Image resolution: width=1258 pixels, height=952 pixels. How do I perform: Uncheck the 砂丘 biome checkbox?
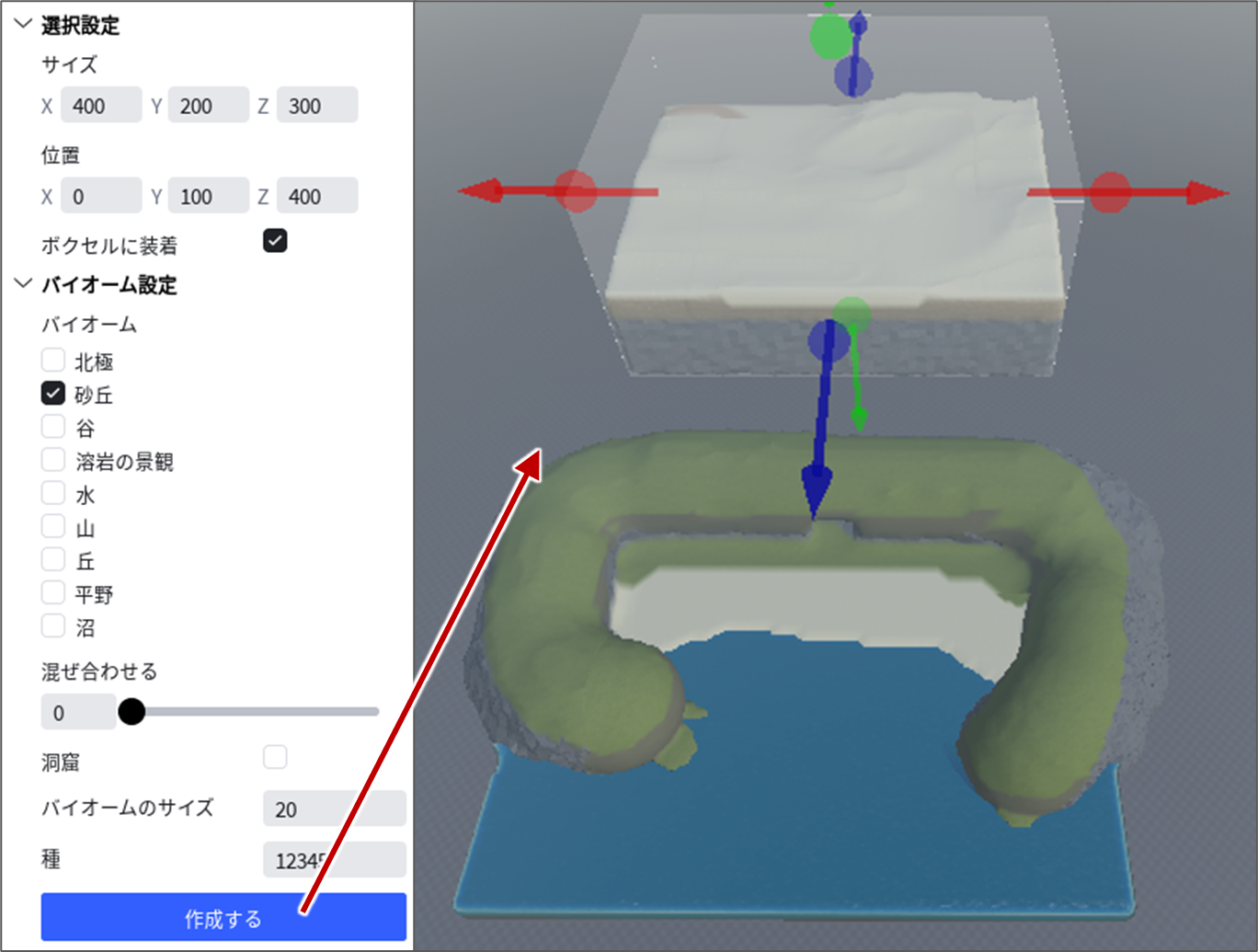[x=53, y=394]
